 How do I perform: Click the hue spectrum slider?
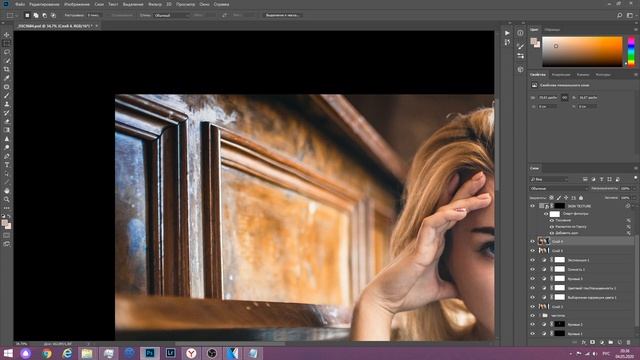[x=631, y=51]
